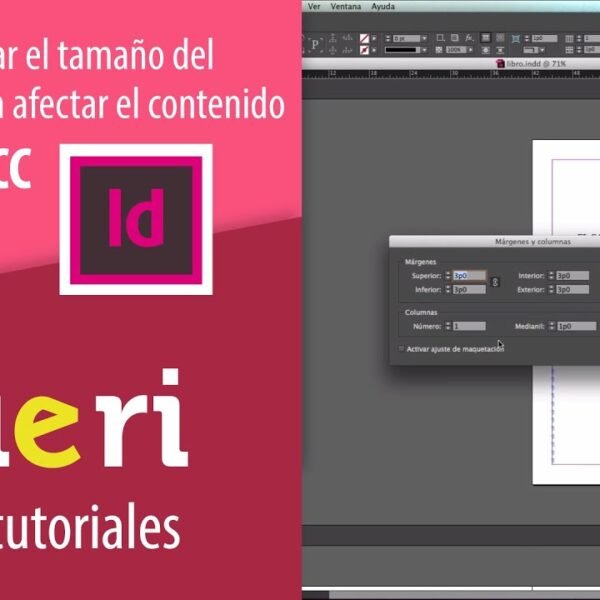Screen dimensions: 600x600
Task: Click the stroke color swatch in control bar
Action: pos(365,50)
